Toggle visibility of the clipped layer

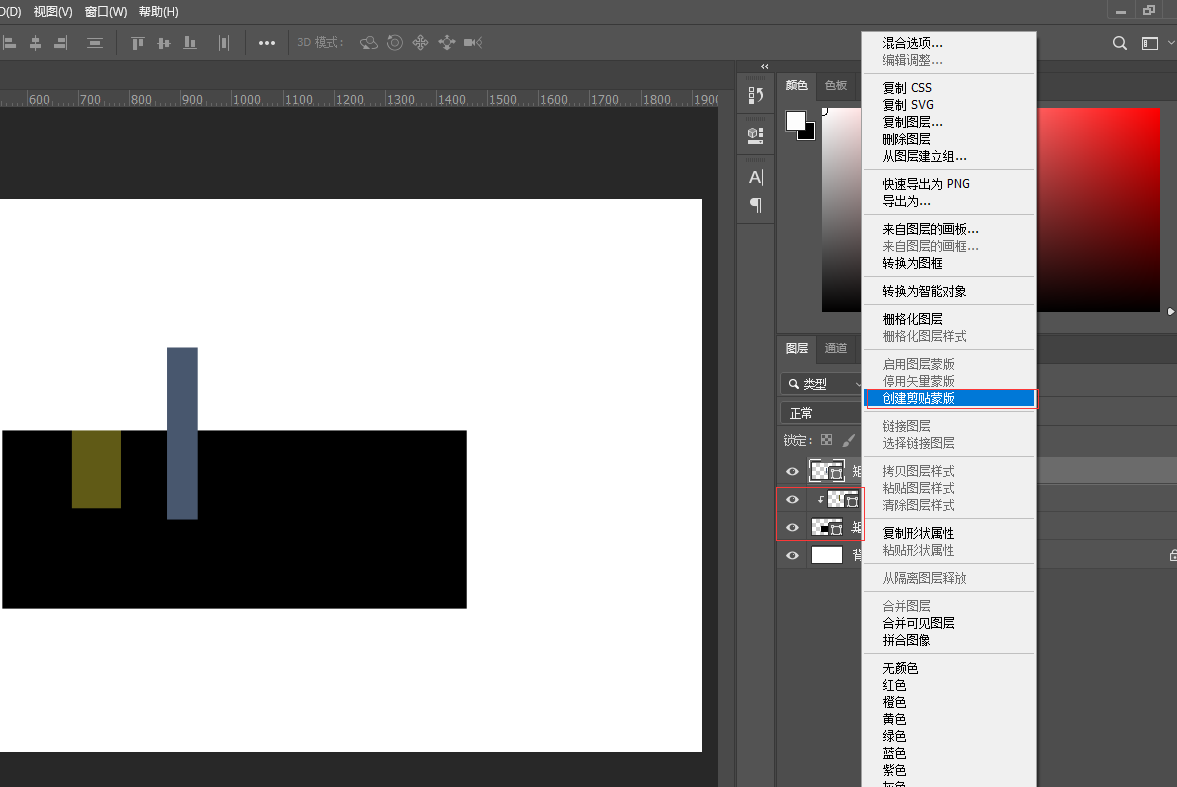793,499
